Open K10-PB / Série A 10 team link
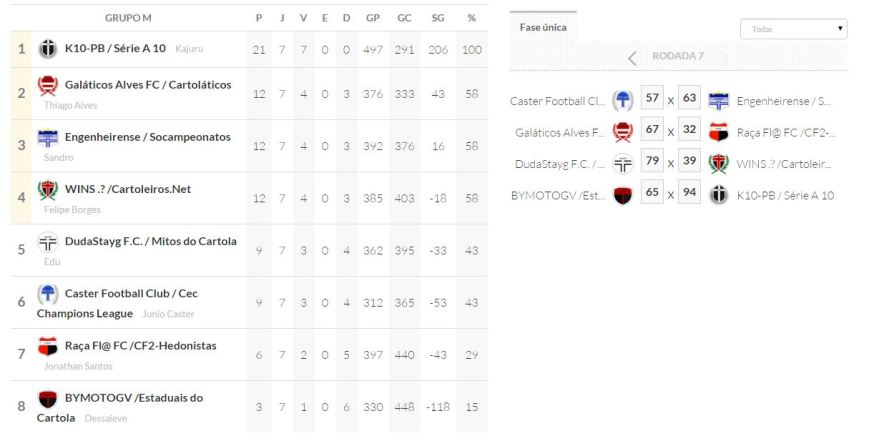The height and width of the screenshot is (436, 869). point(115,48)
